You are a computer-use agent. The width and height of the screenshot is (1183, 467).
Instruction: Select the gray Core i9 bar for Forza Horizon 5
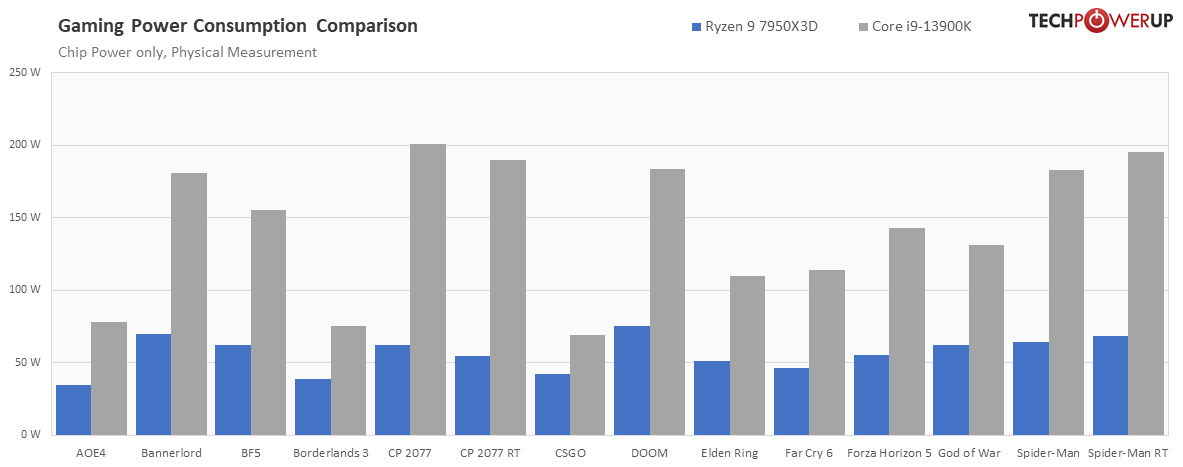tap(907, 332)
